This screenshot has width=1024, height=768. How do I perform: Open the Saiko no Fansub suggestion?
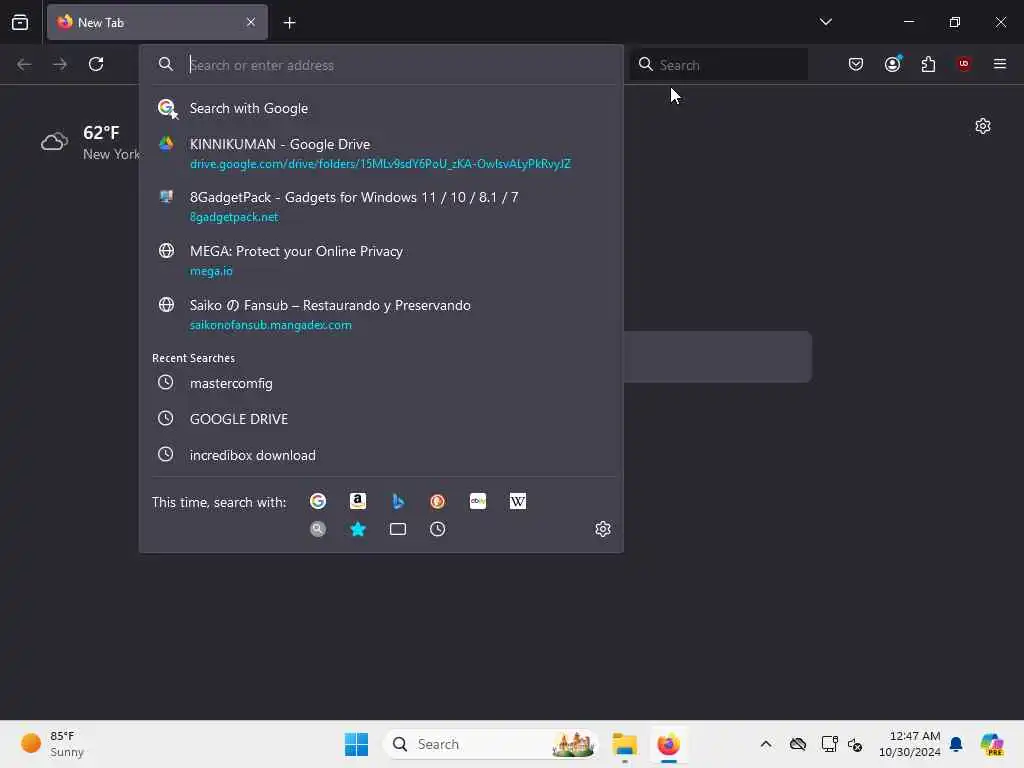(381, 314)
